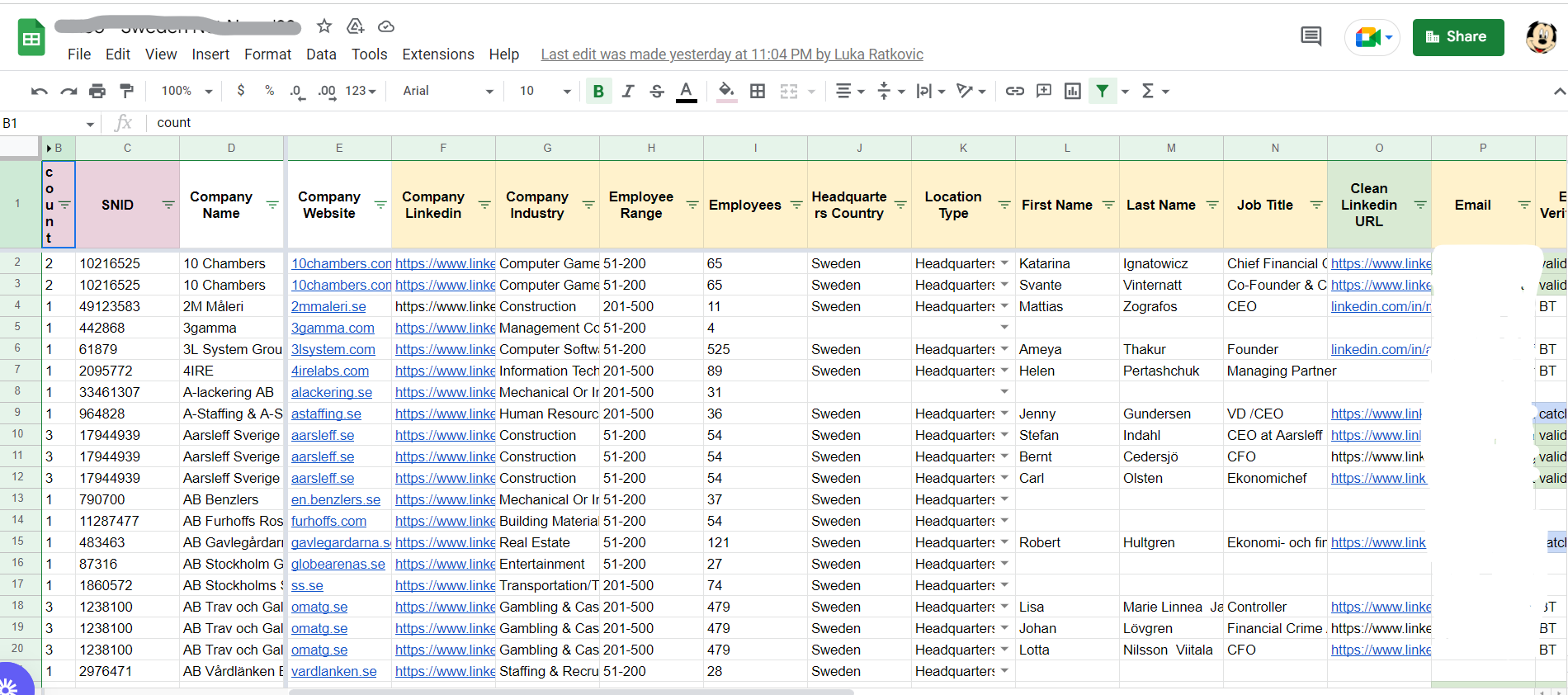Open the fill color picker
Viewport: 1568px width, 695px height.
click(726, 91)
